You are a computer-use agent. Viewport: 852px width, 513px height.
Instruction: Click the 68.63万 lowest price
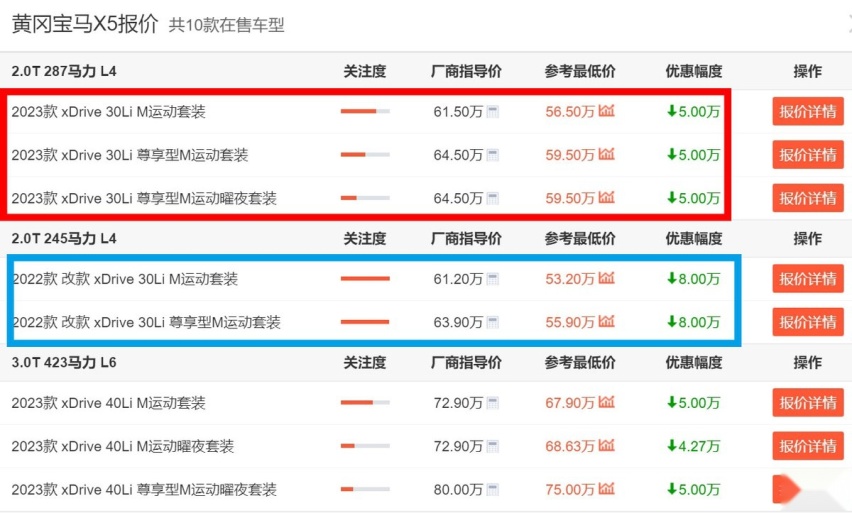click(x=570, y=447)
